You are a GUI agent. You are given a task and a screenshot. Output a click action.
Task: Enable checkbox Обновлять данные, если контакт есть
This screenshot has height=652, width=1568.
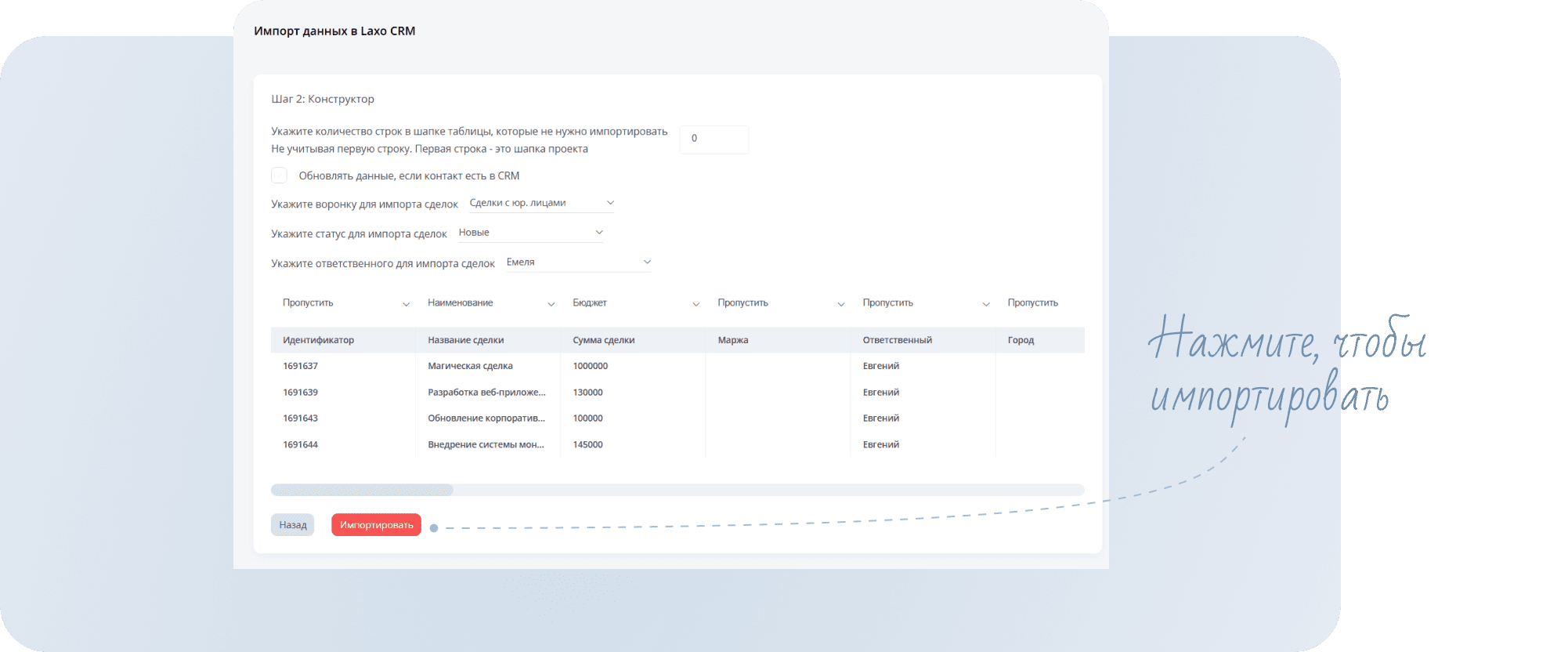[x=280, y=176]
